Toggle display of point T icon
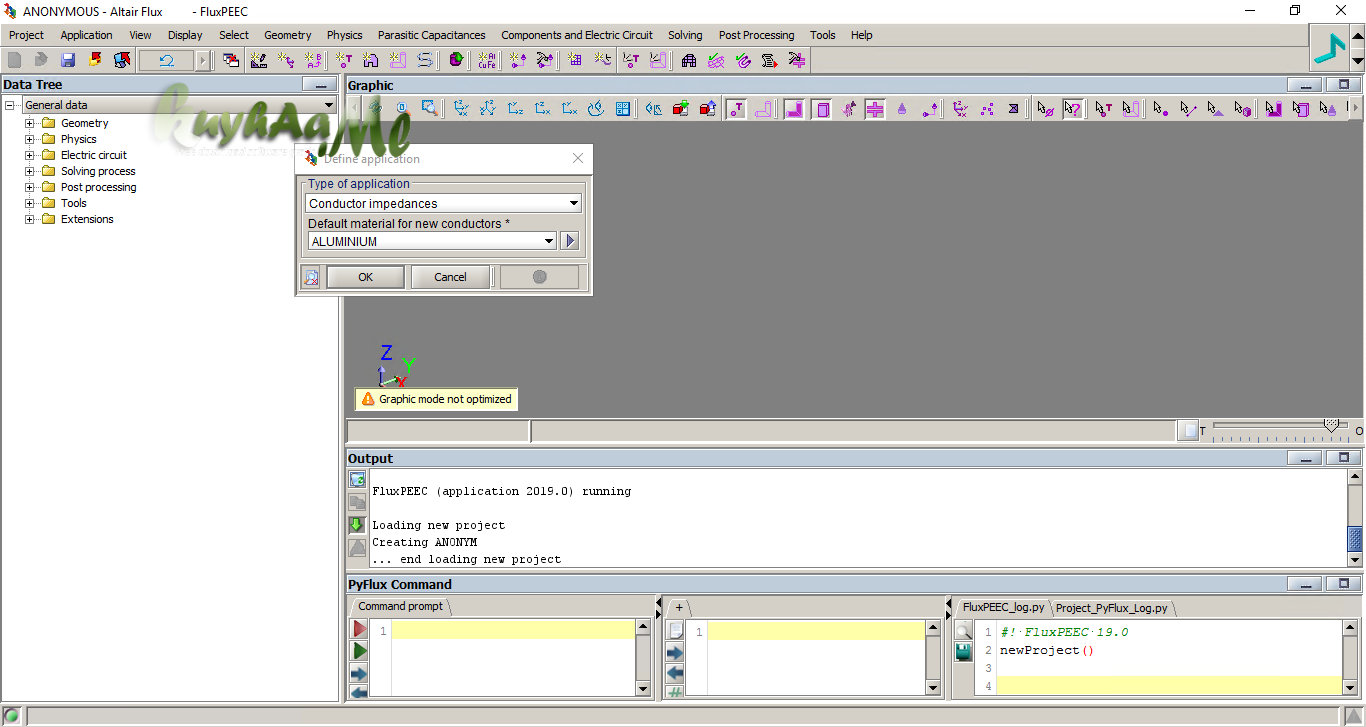1366x727 pixels. [736, 108]
